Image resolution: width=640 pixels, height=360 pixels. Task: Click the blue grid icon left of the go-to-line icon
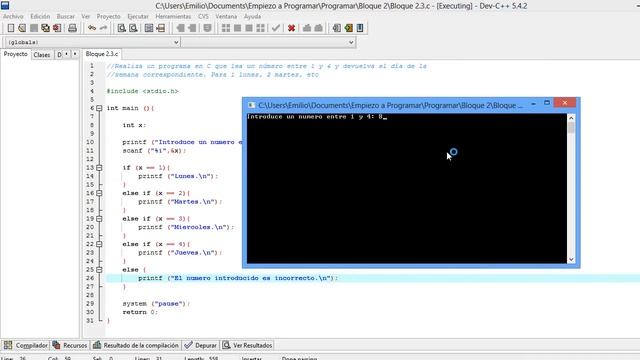pos(149,28)
